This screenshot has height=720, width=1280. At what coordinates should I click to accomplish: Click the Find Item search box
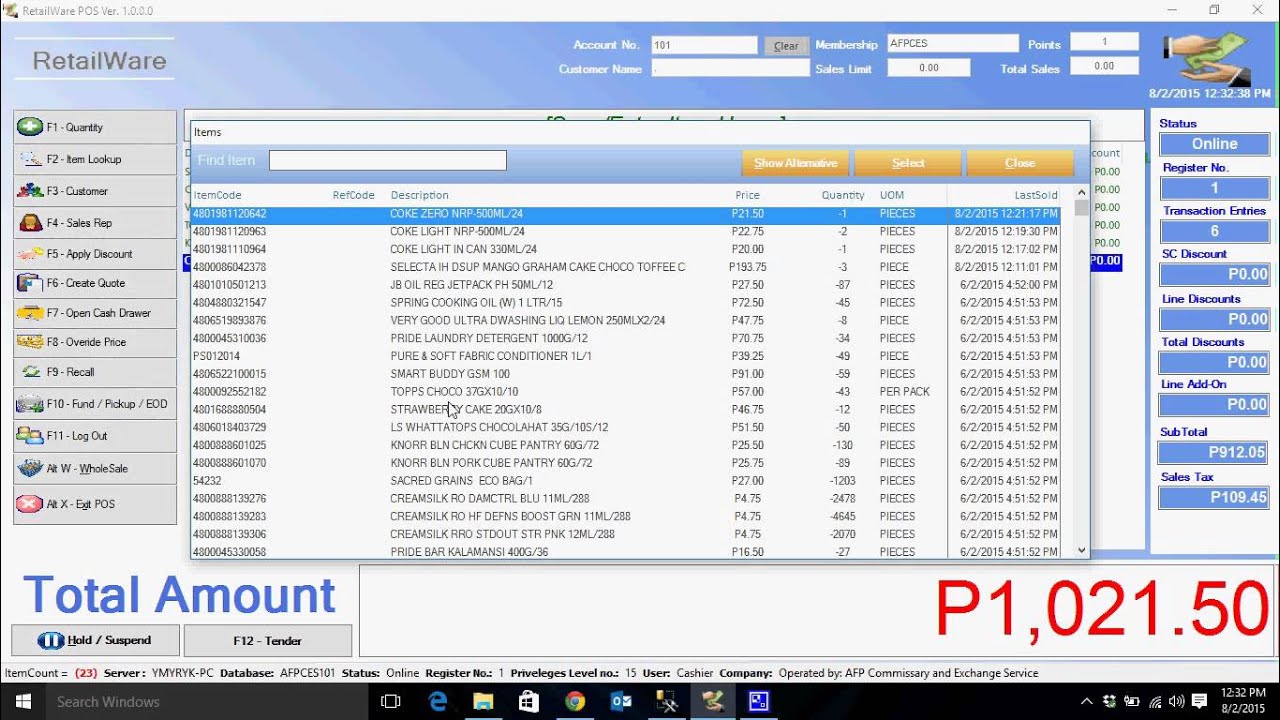point(388,160)
